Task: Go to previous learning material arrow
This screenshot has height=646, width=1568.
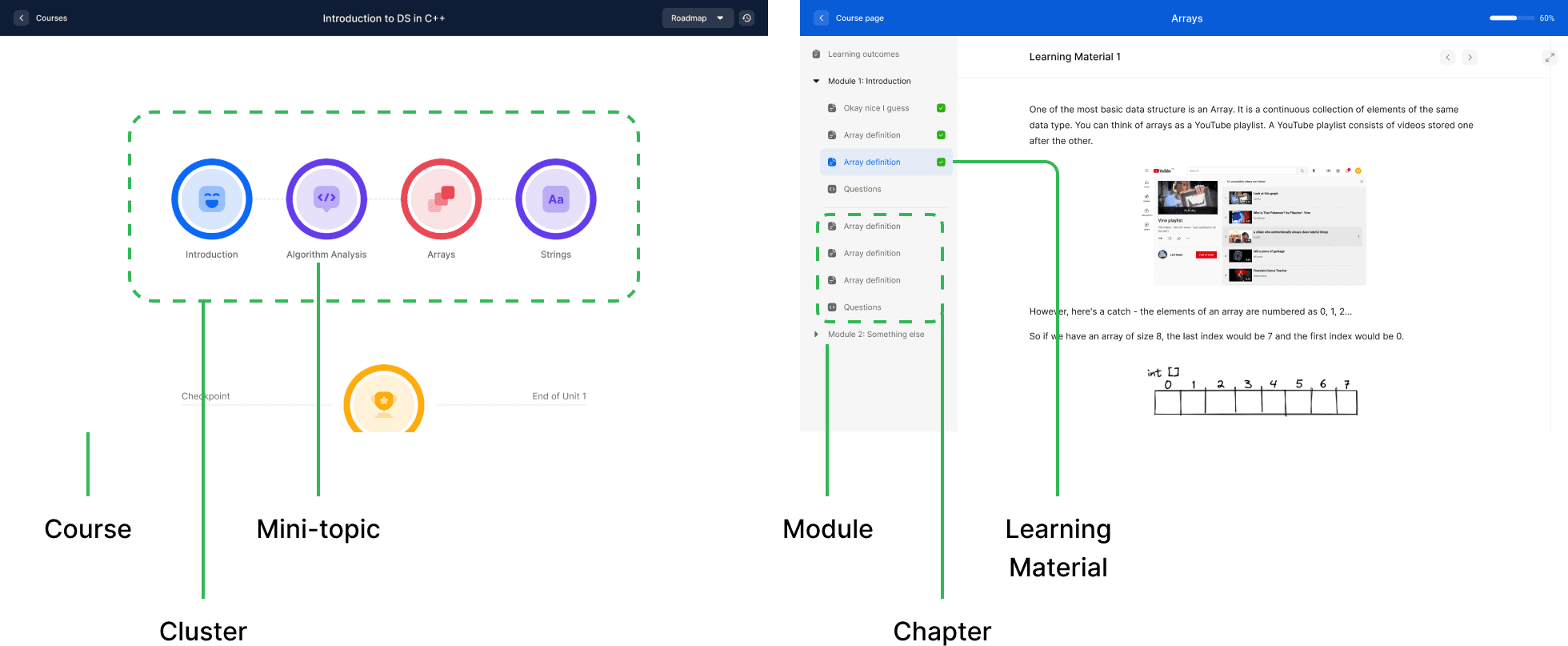Action: point(1447,58)
